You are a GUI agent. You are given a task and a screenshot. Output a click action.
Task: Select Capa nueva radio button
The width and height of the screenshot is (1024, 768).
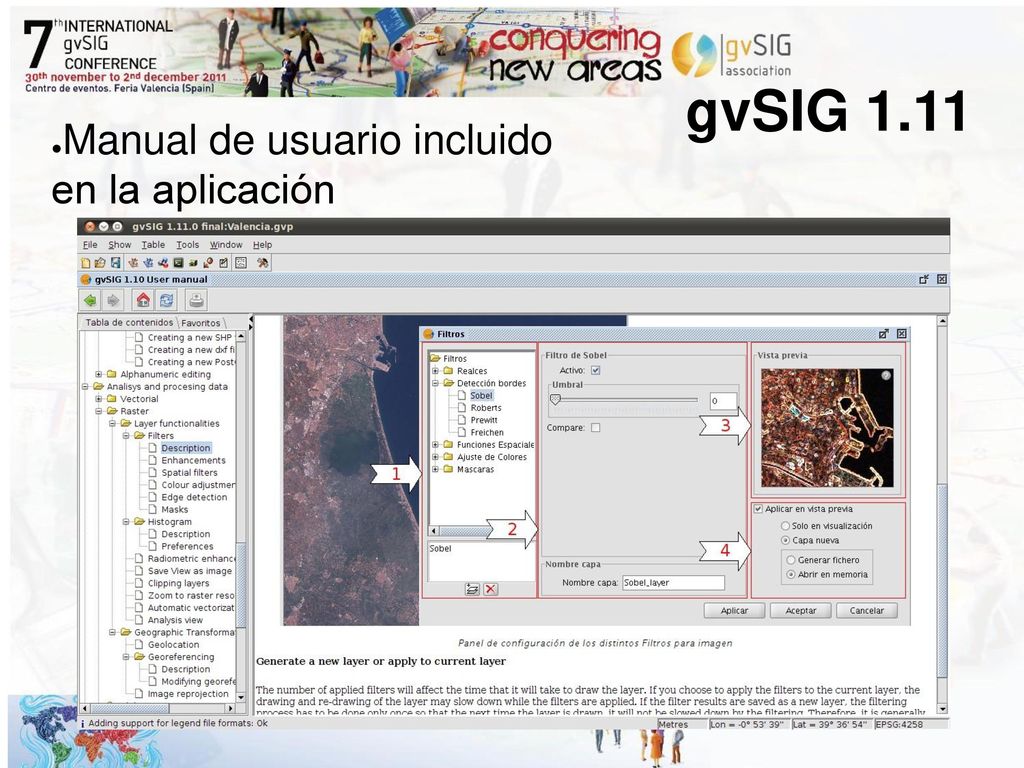pyautogui.click(x=786, y=540)
